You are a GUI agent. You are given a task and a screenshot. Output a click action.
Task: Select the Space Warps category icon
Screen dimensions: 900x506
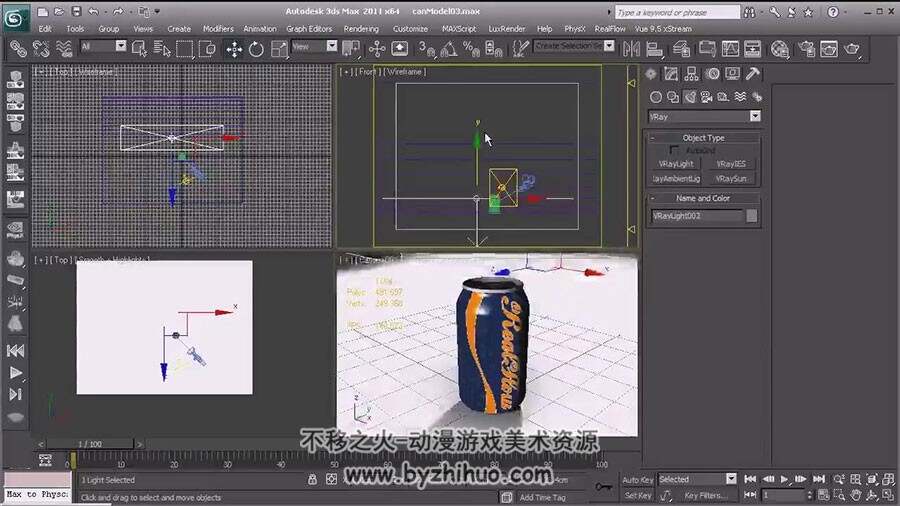point(740,97)
